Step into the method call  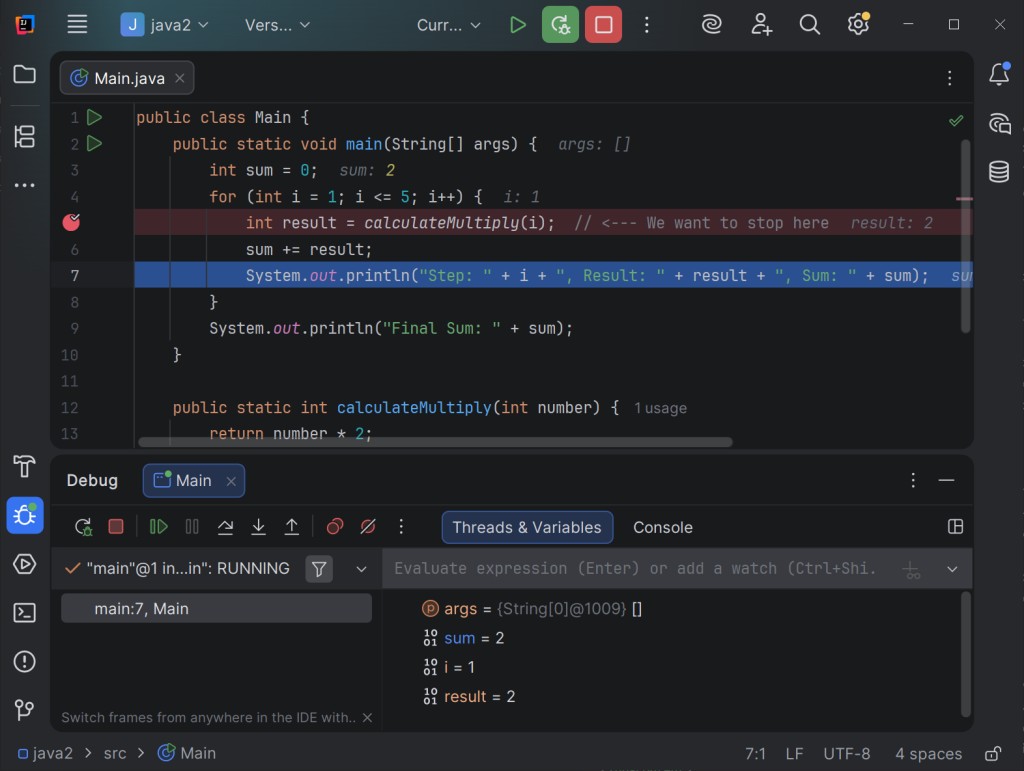(259, 527)
